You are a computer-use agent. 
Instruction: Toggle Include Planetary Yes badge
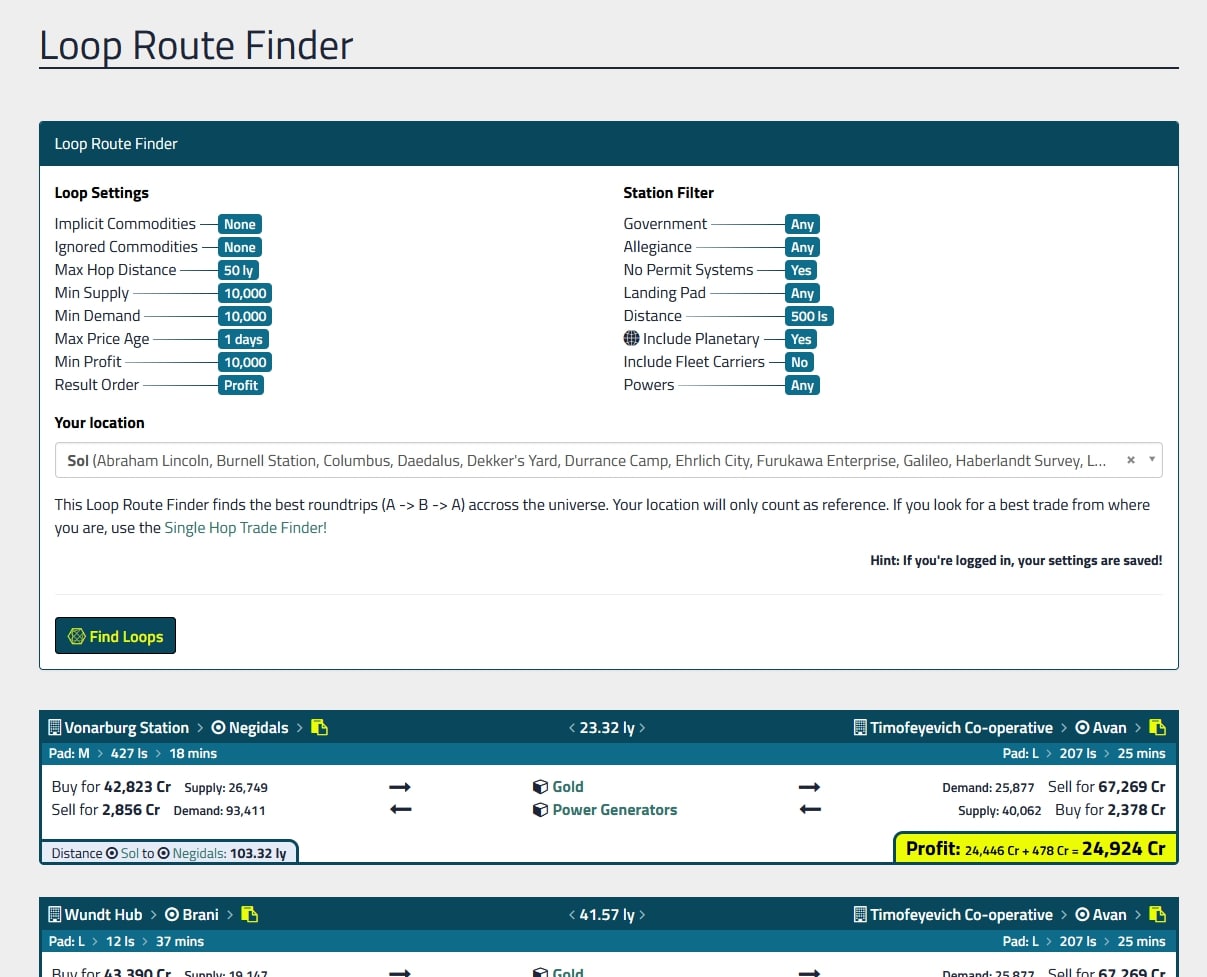pos(801,339)
